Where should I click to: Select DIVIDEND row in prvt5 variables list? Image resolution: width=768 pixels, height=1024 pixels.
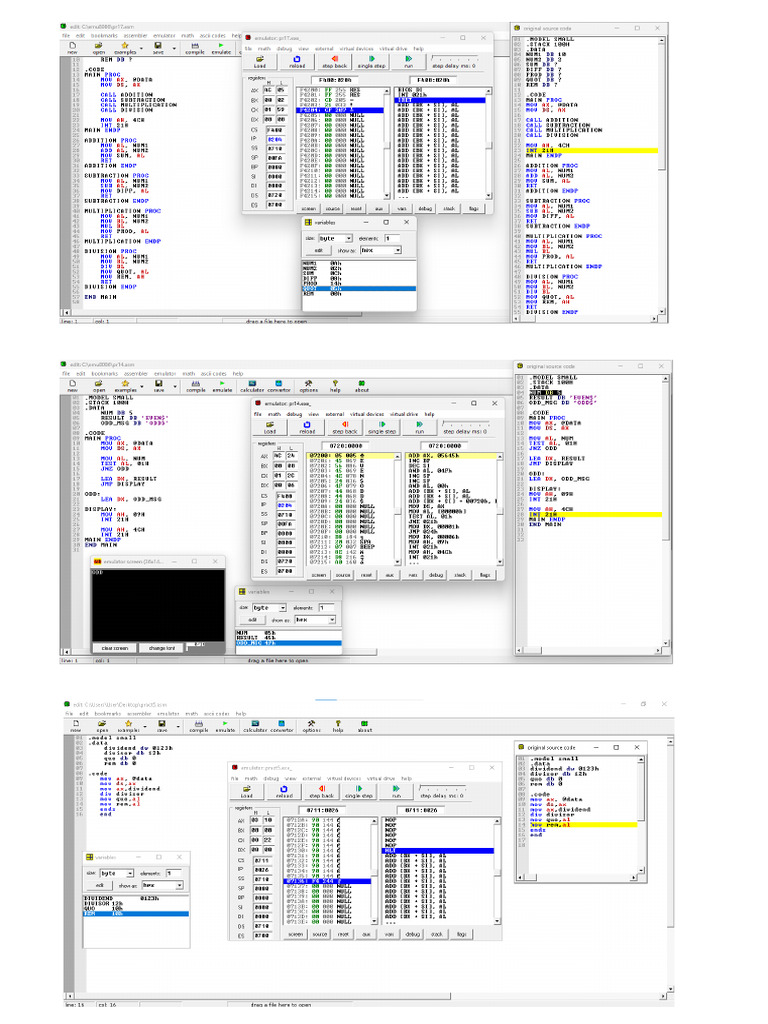136,899
